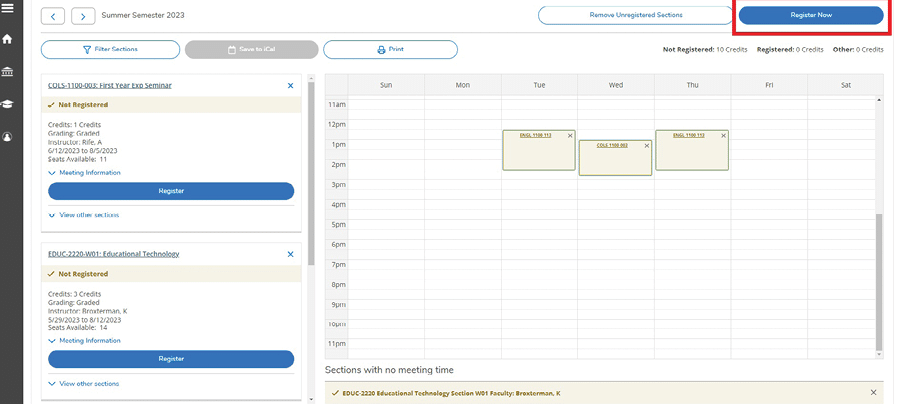Open the Financial Information bank icon
897x404 pixels.
pyautogui.click(x=8, y=72)
